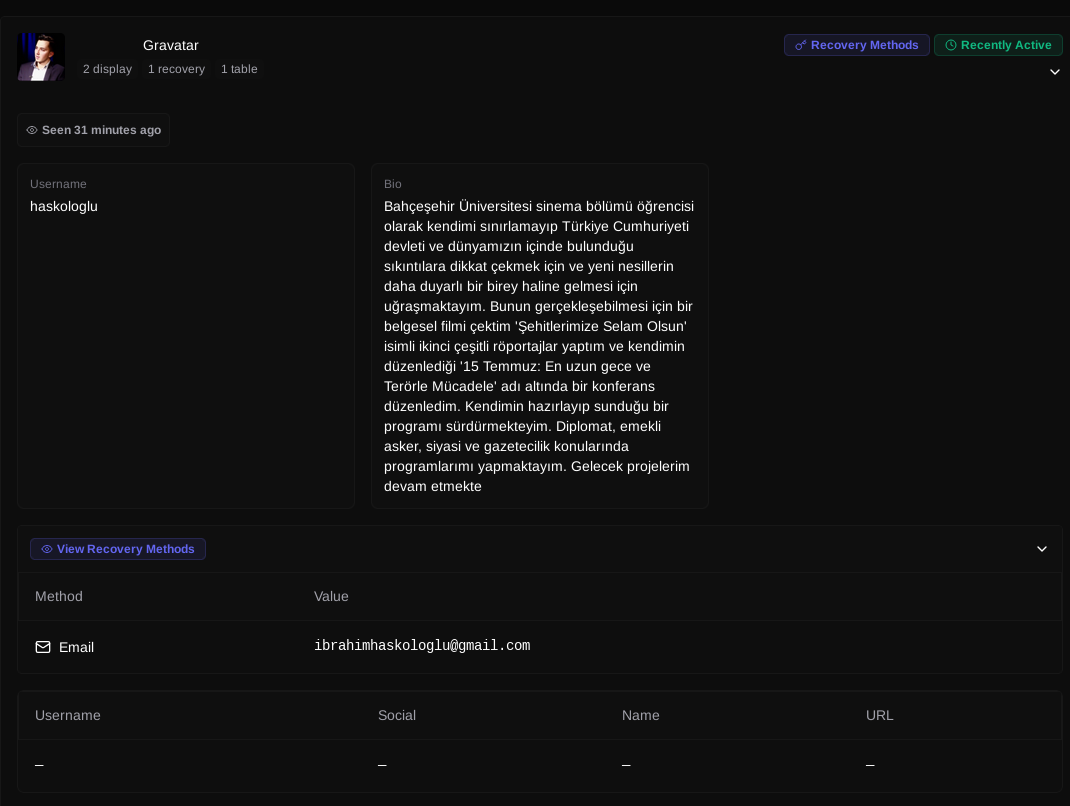Click the Recently Active status badge
Image resolution: width=1070 pixels, height=806 pixels.
998,45
